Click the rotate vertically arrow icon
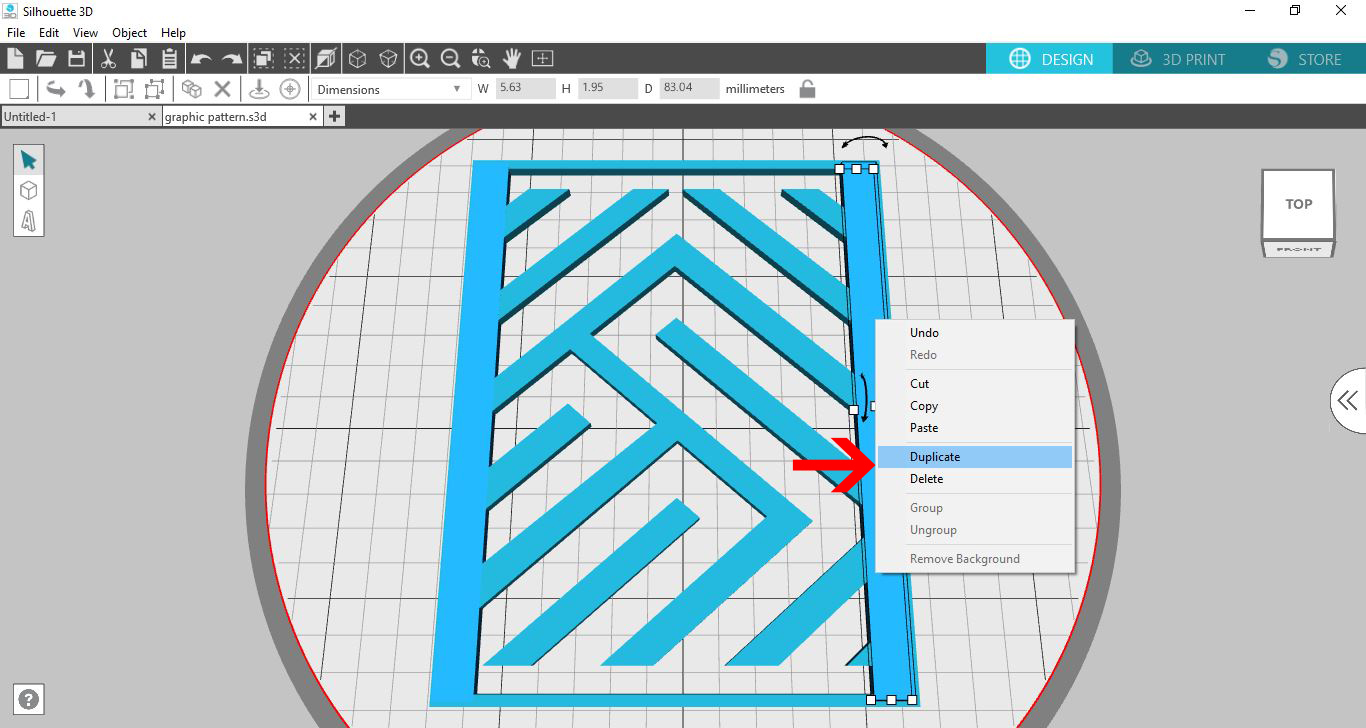Viewport: 1366px width, 728px height. tap(87, 89)
